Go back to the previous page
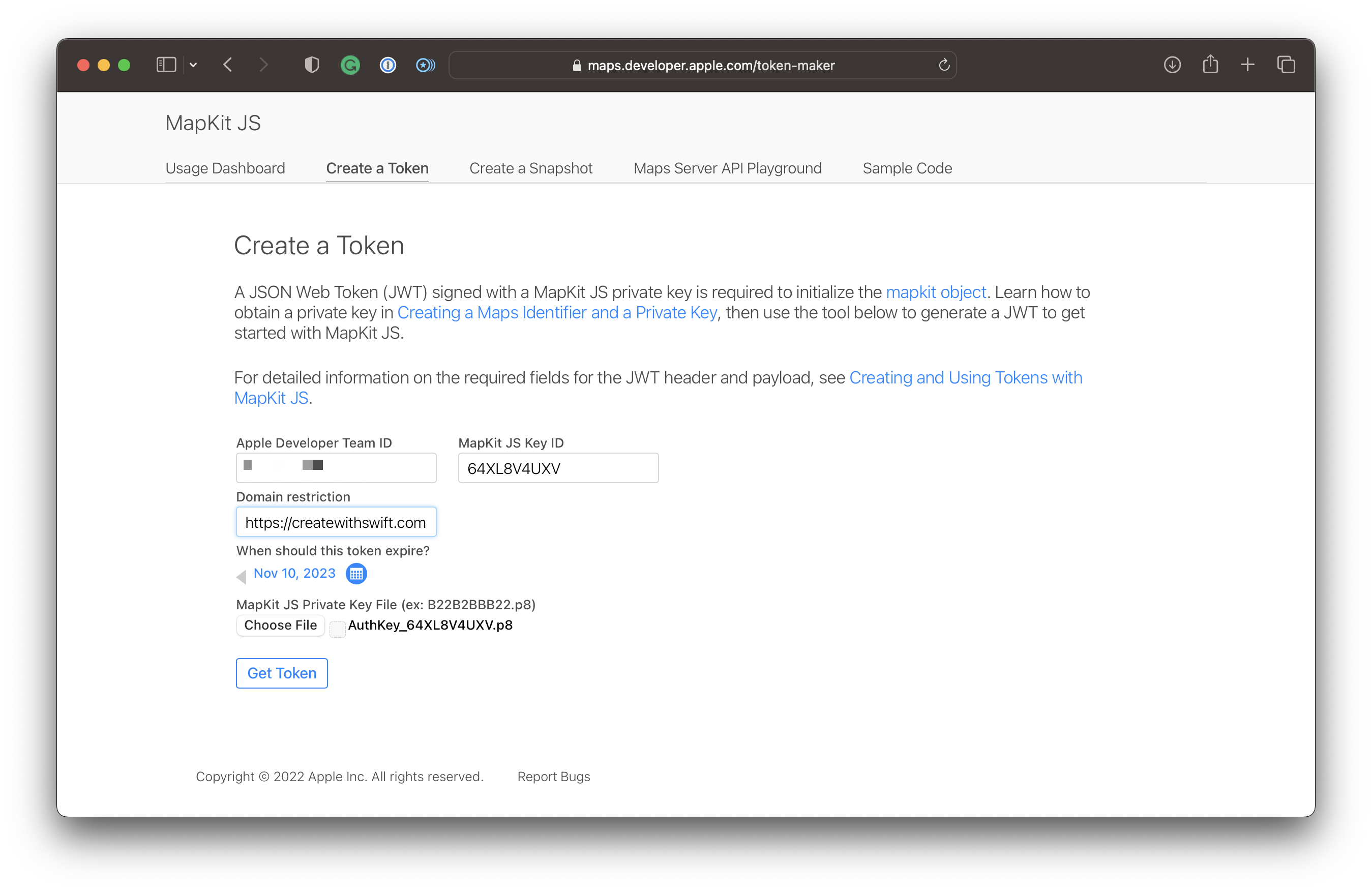Viewport: 1372px width, 892px height. pos(228,65)
